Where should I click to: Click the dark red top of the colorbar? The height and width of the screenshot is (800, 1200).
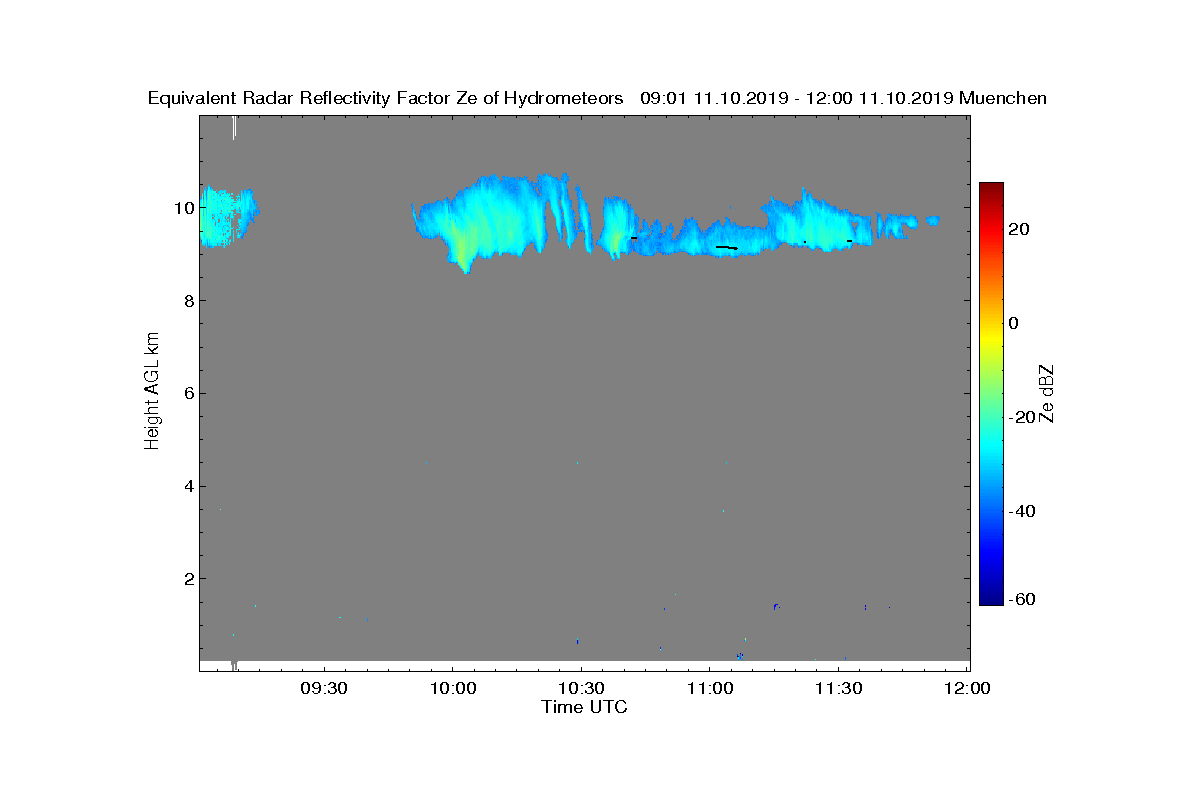pyautogui.click(x=991, y=189)
